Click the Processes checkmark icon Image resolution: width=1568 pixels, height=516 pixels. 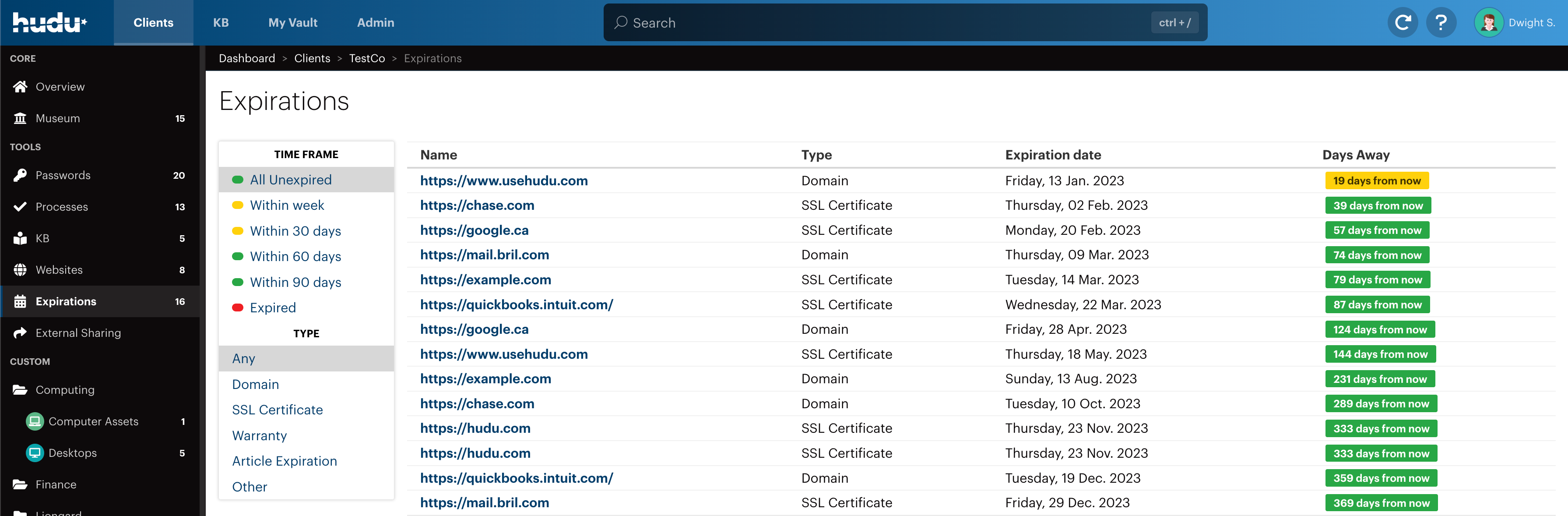pos(20,206)
